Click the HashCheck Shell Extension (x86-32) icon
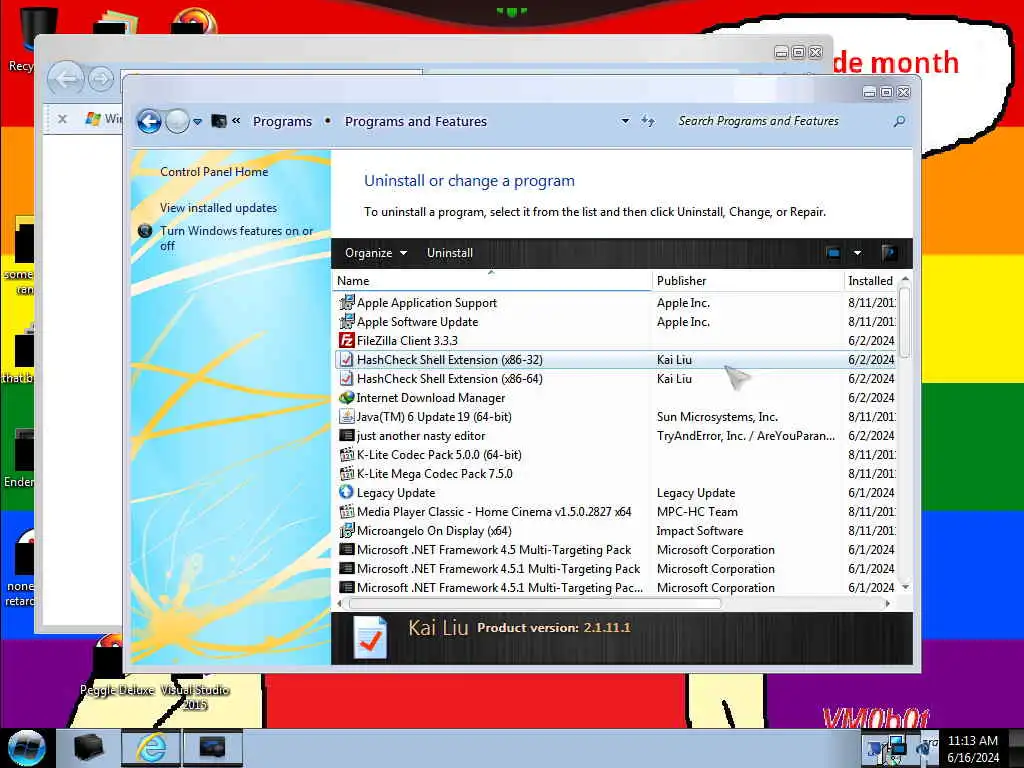 click(x=347, y=359)
